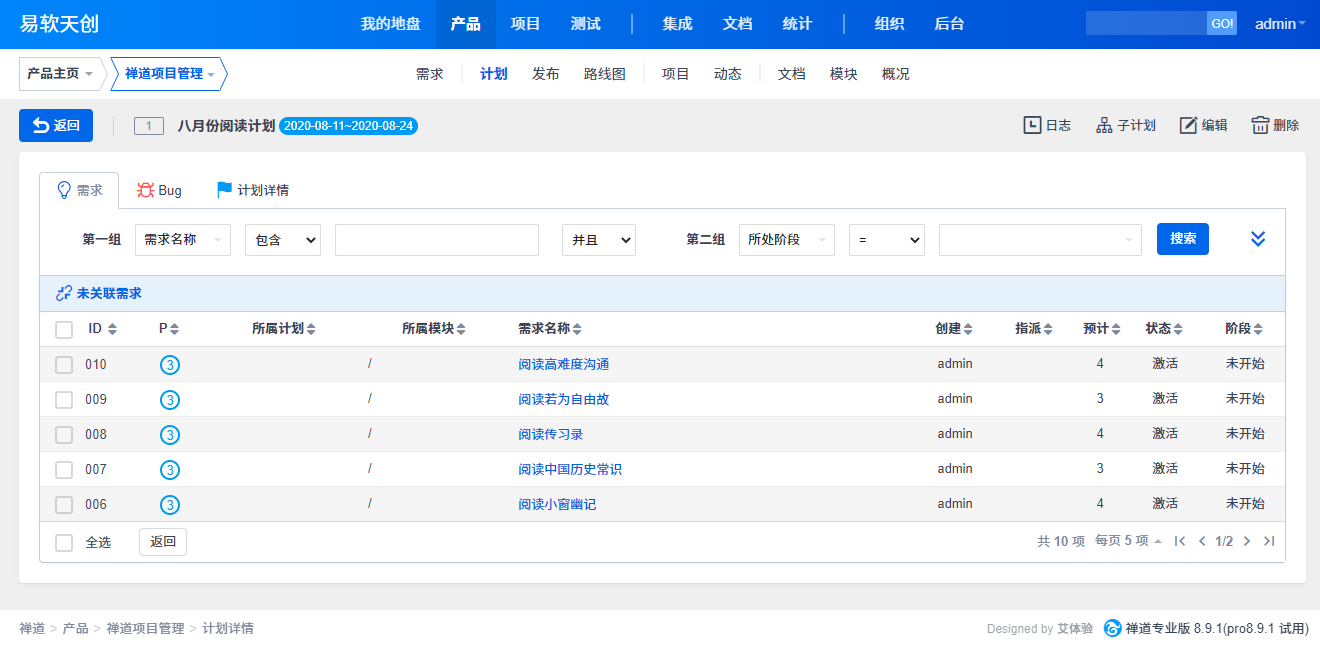This screenshot has width=1320, height=648.
Task: Open the 禅道项目管理 product dropdown
Action: [x=169, y=74]
